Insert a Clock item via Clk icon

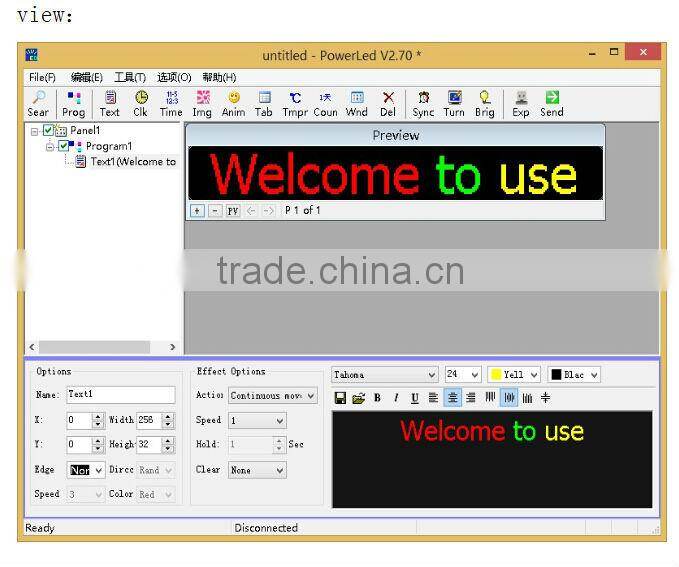(140, 103)
